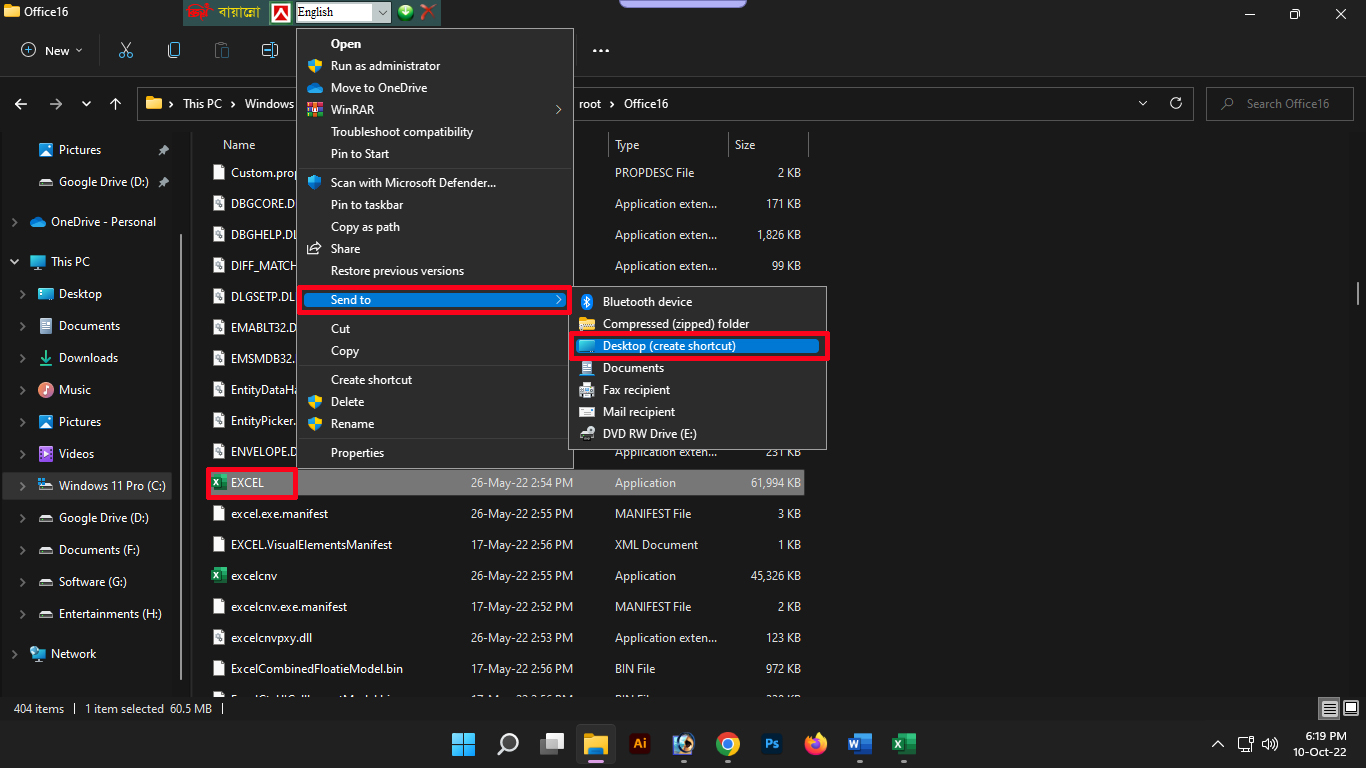This screenshot has width=1366, height=768.
Task: Select Music in navigation pane
Action: 74,390
